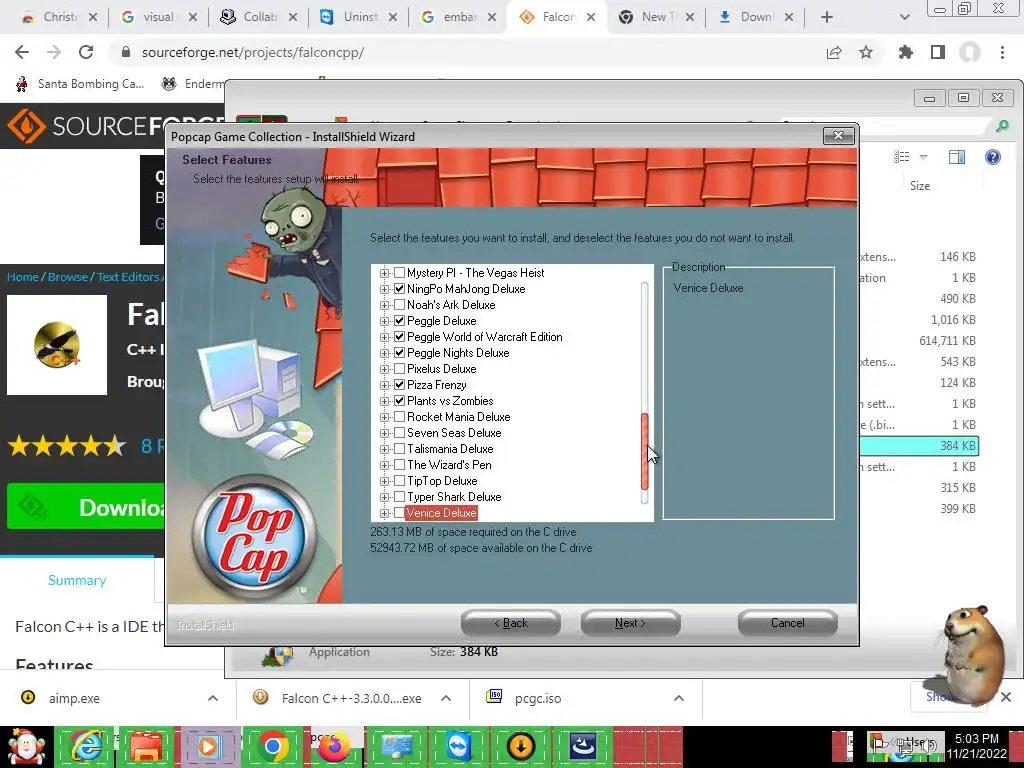Share this page icon in address bar
The image size is (1024, 768).
(x=834, y=52)
